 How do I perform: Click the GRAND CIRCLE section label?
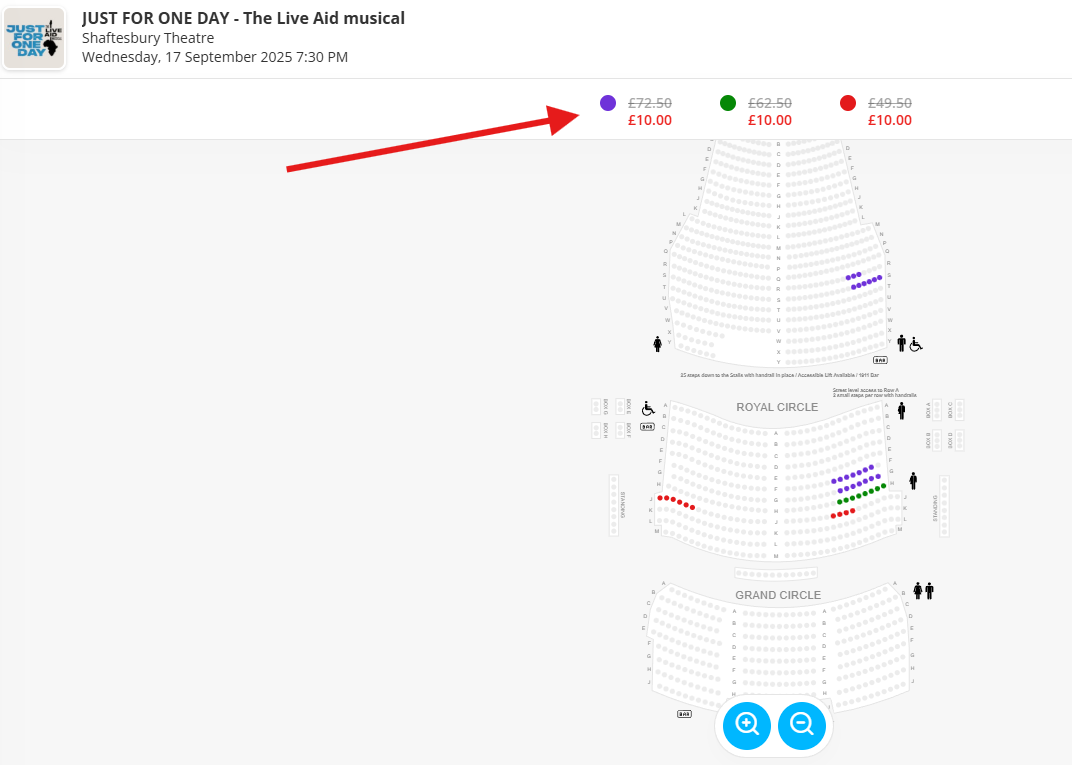(x=778, y=595)
